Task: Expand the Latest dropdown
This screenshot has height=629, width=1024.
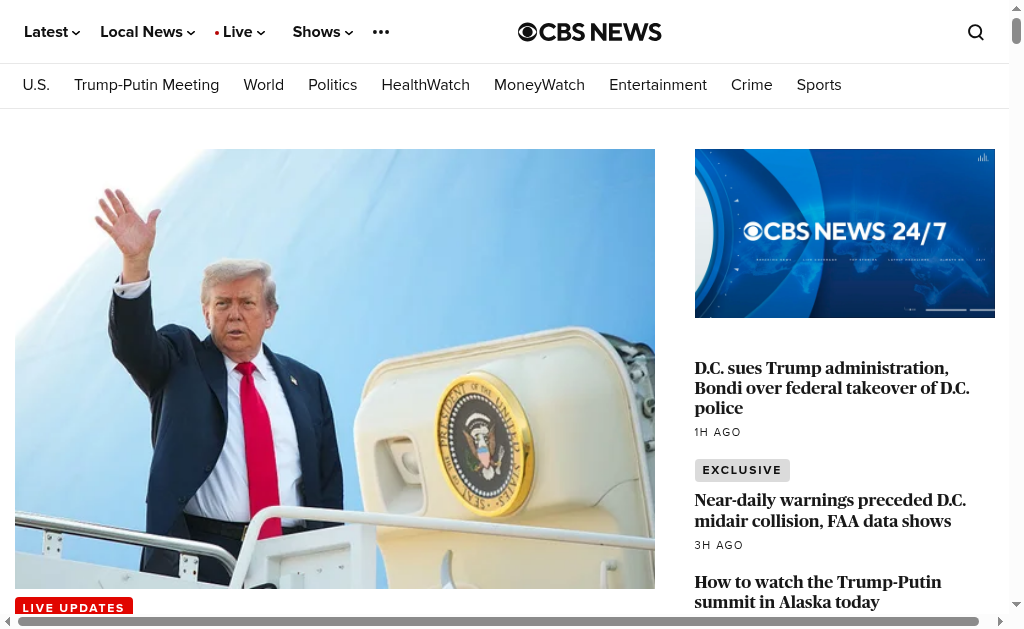Action: [x=52, y=32]
